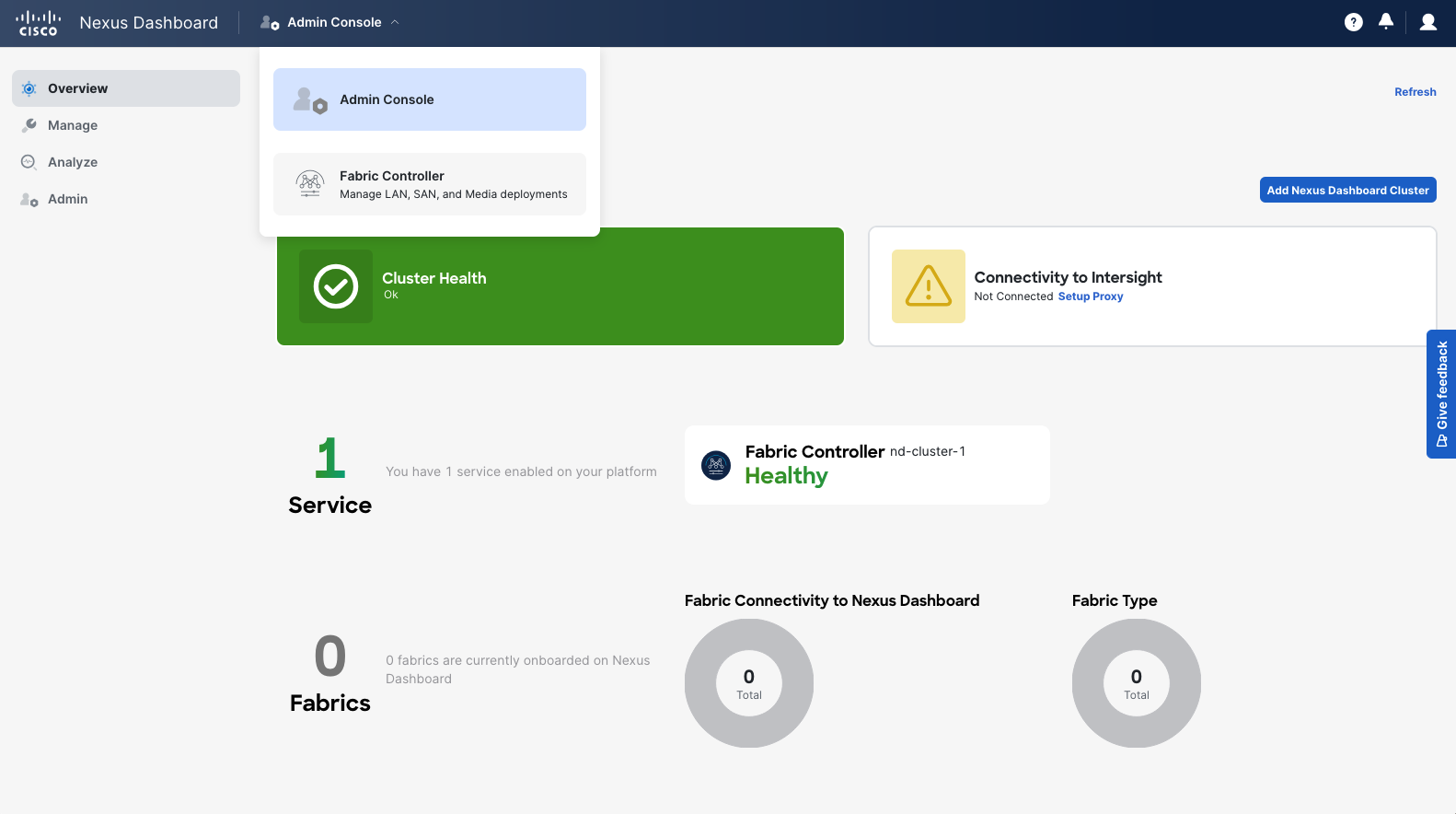Collapse the Admin Console dropdown chevron
Image resolution: width=1456 pixels, height=814 pixels.
pyautogui.click(x=395, y=22)
